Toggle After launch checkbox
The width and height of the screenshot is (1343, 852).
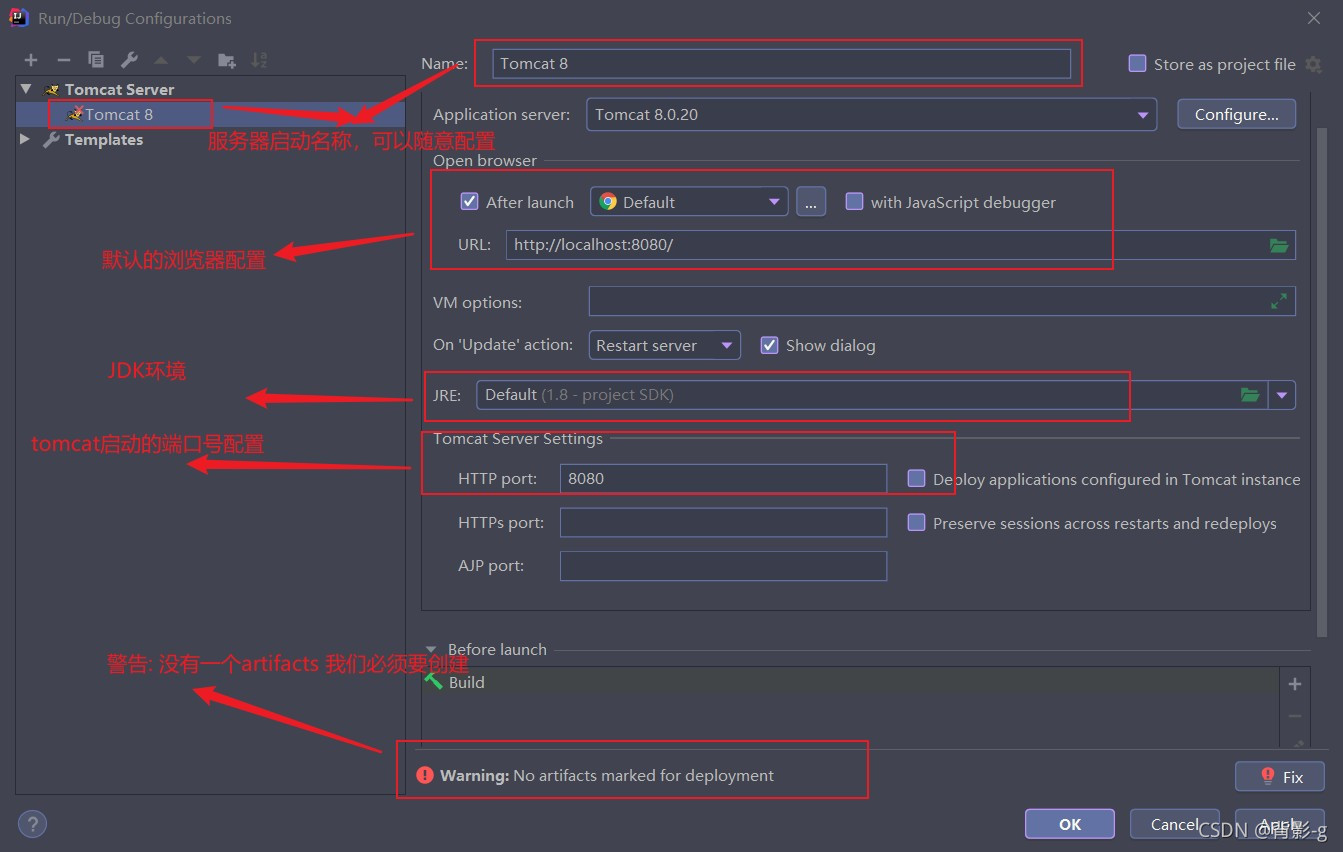coord(469,201)
